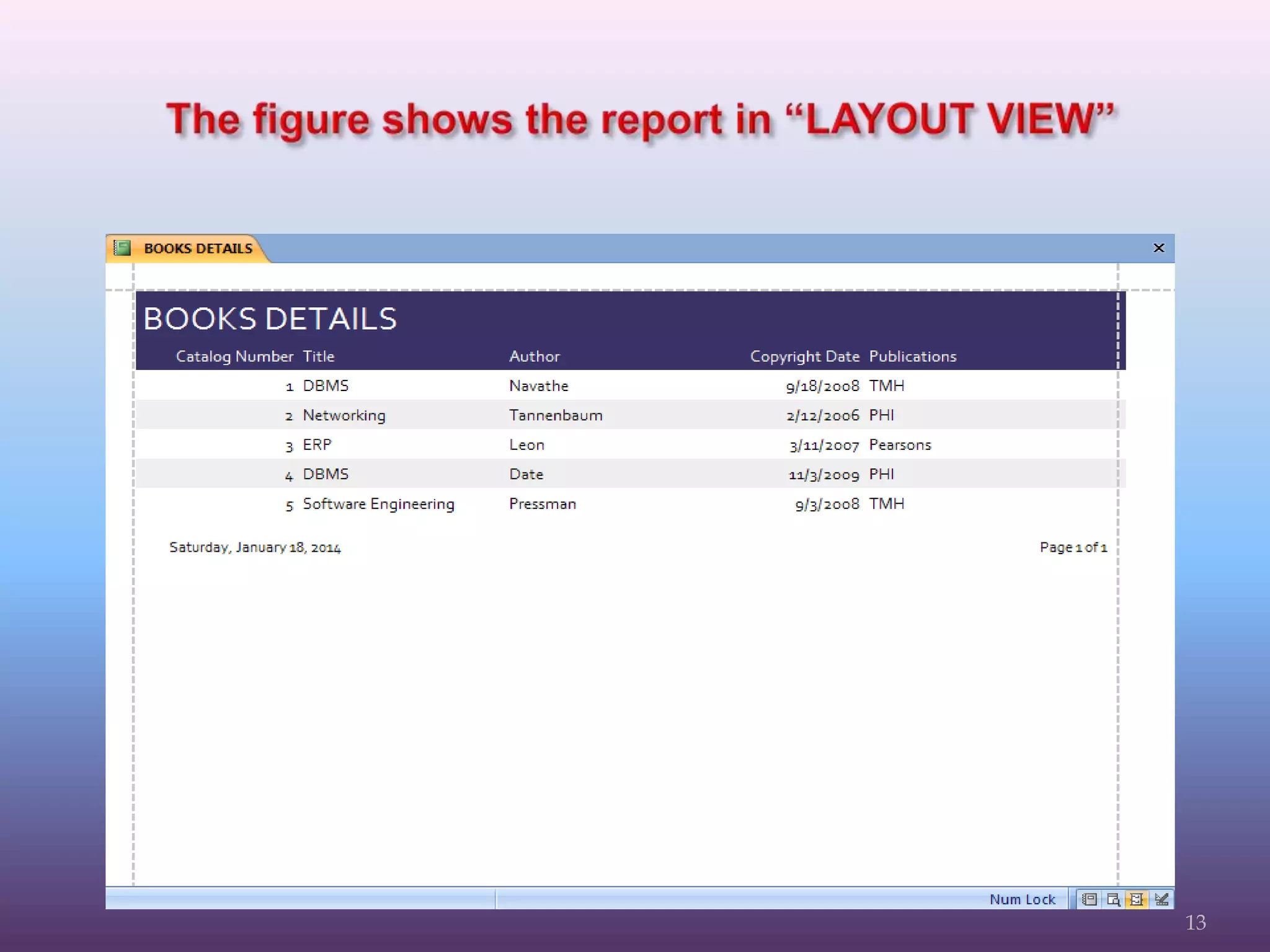Select the Catalog Number column header
The height and width of the screenshot is (952, 1270).
(234, 356)
